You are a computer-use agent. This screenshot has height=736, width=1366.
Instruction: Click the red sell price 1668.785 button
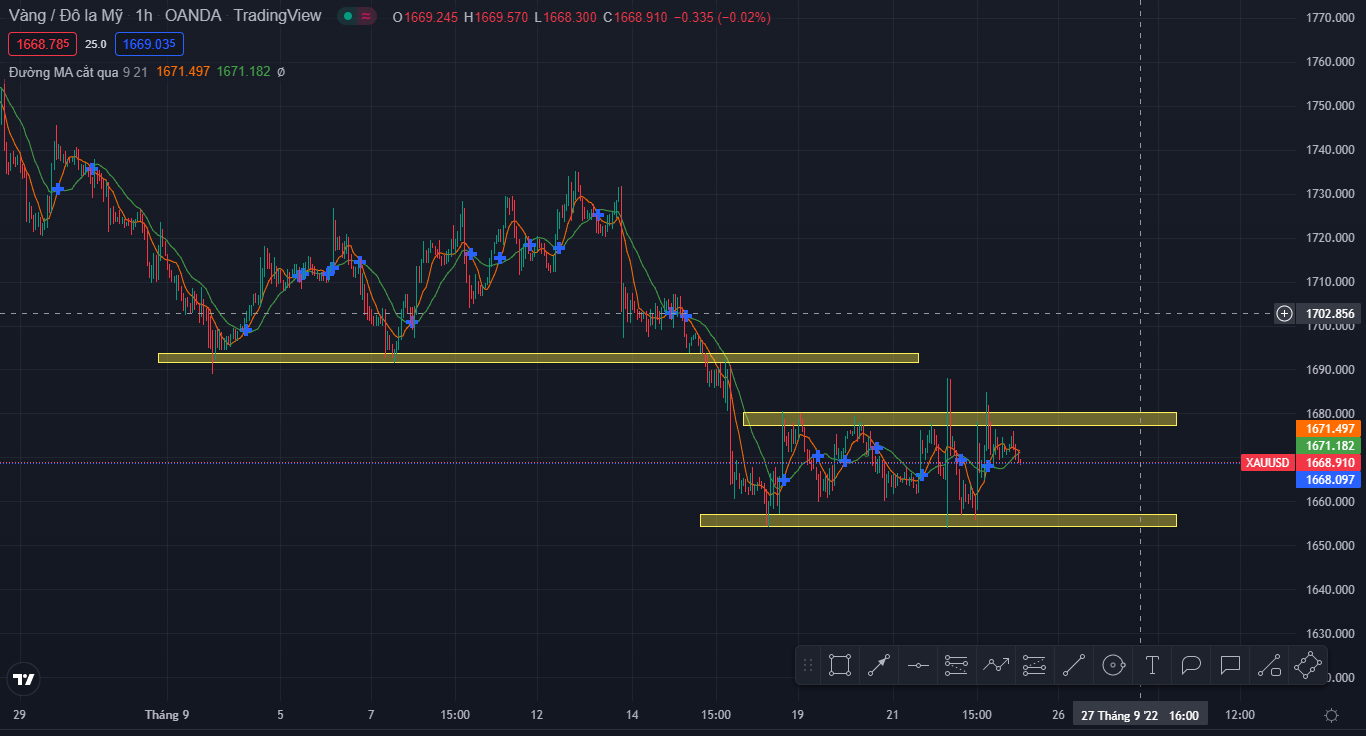point(43,44)
